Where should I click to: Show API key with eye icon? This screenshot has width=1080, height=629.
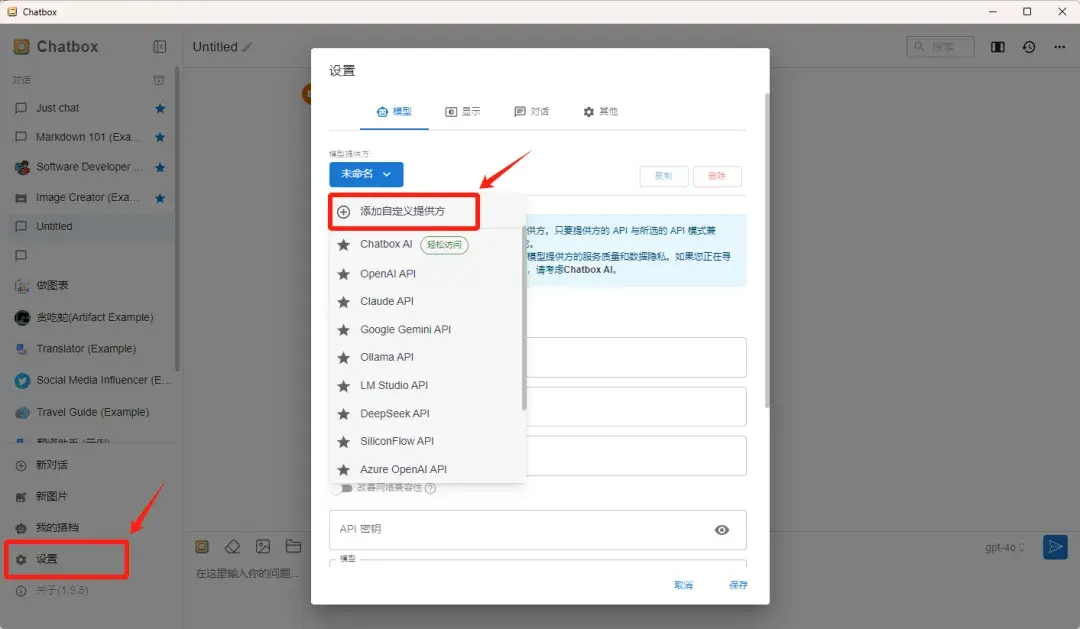point(721,530)
